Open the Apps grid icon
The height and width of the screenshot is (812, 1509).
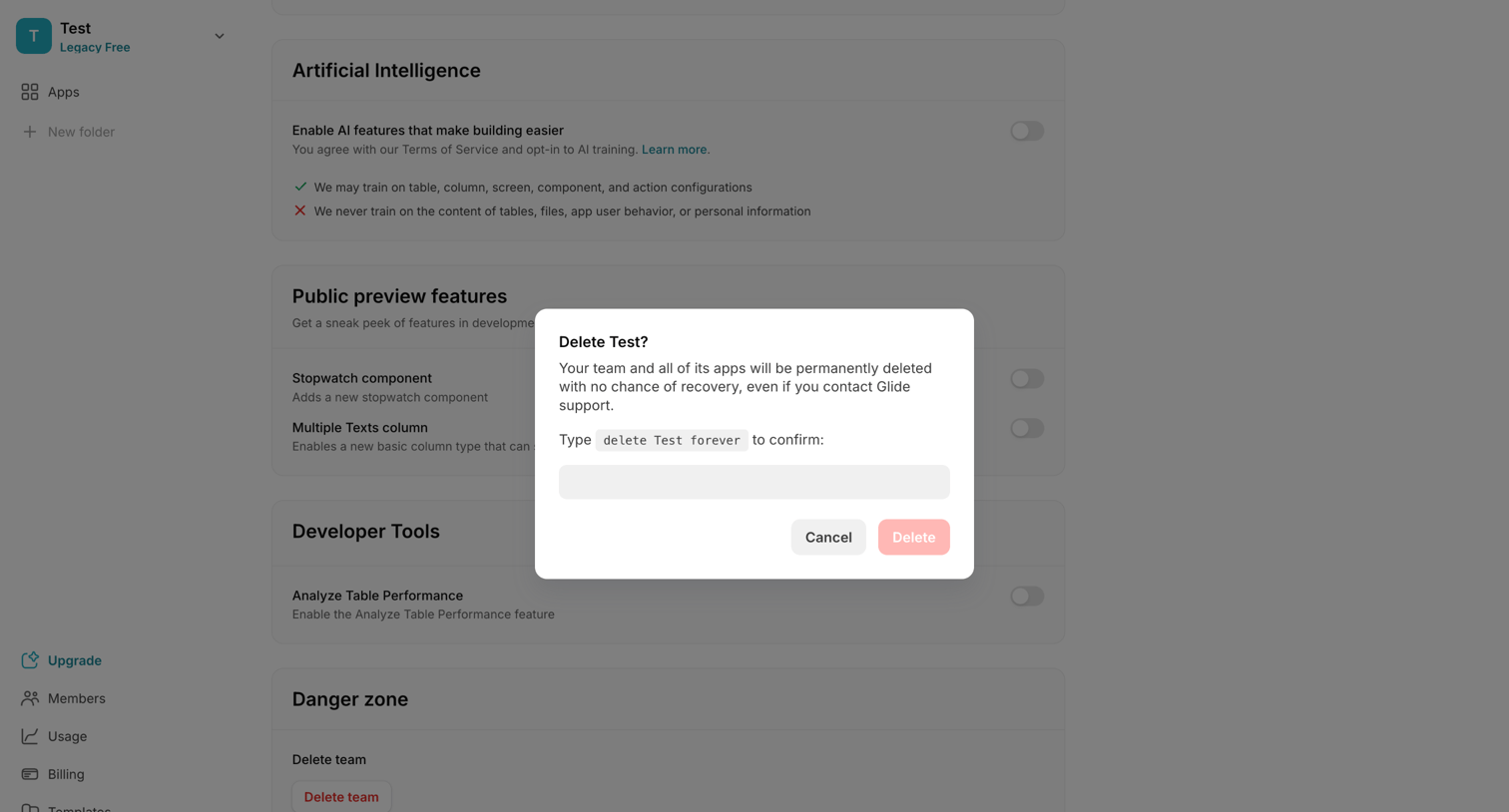30,92
